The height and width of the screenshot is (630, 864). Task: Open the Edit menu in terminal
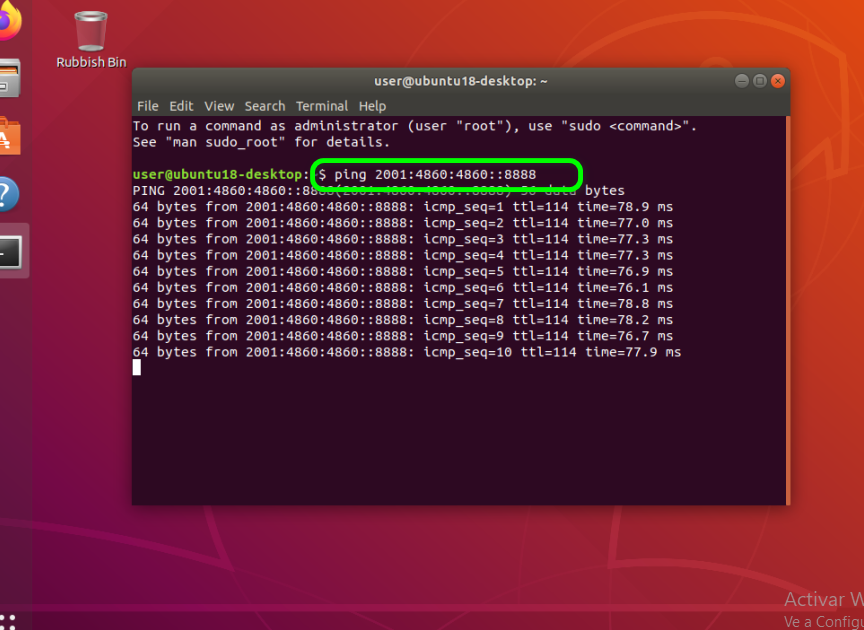point(181,106)
